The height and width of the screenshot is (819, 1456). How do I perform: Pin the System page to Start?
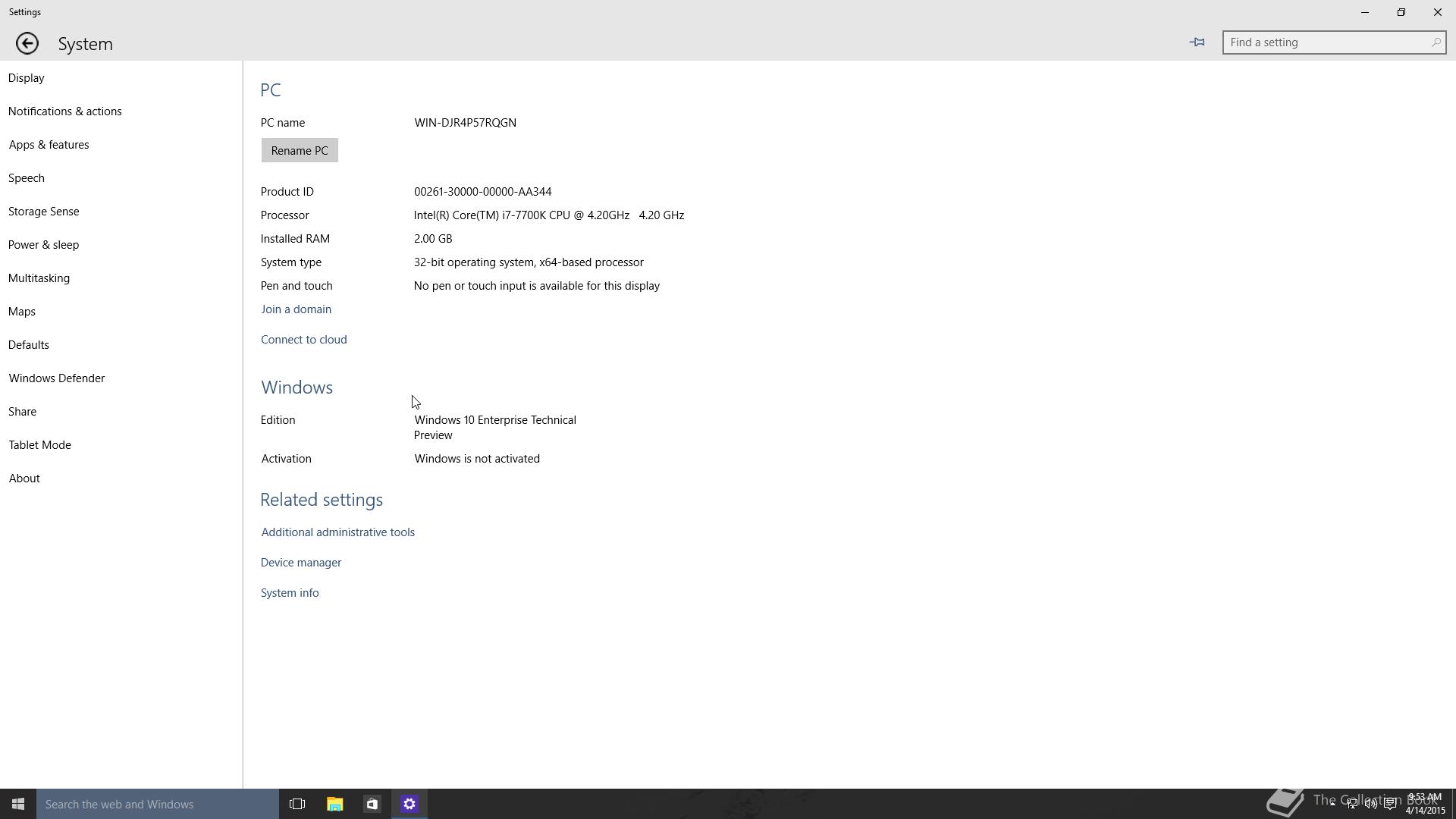tap(1197, 42)
